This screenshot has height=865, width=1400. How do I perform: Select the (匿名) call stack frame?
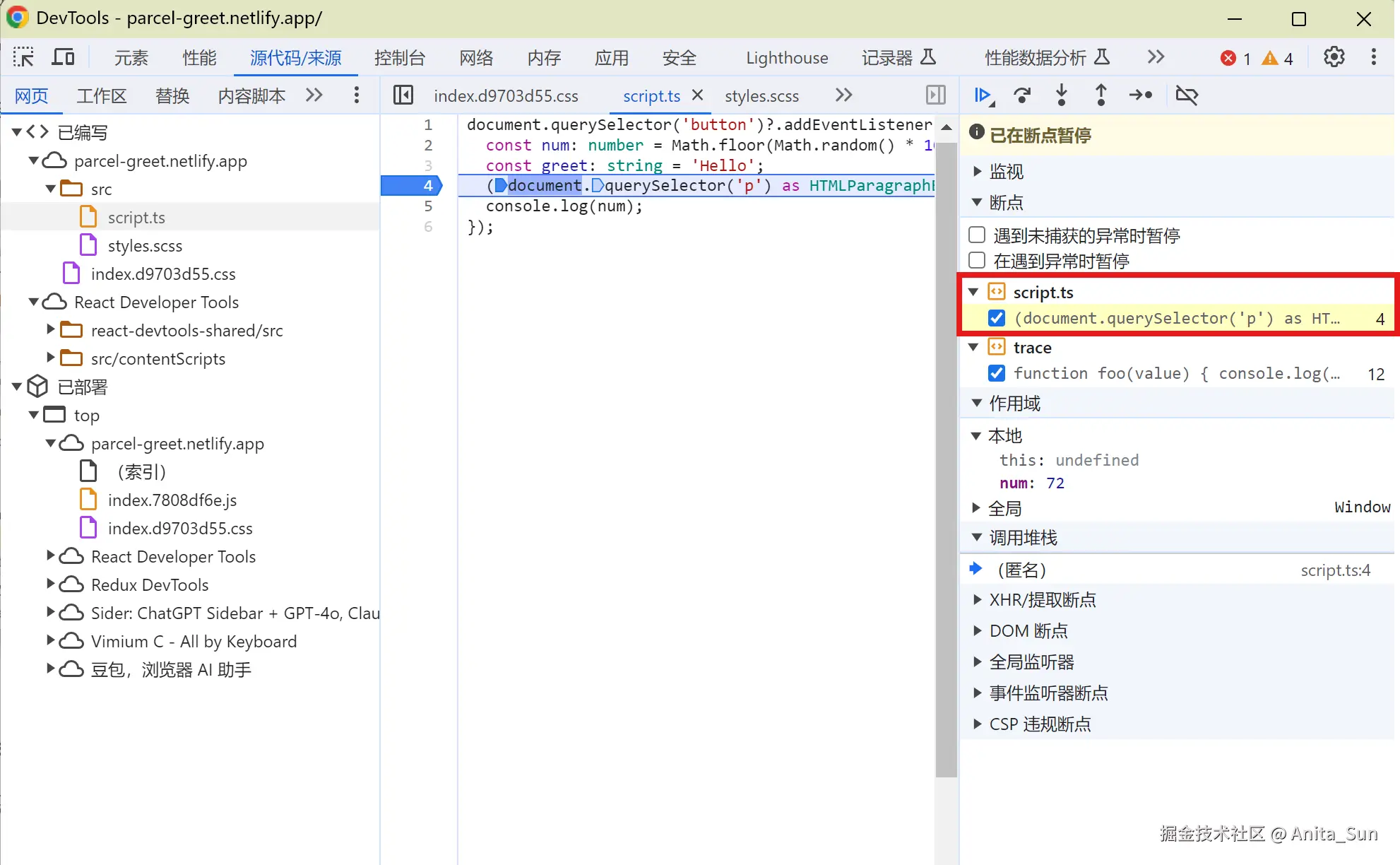pyautogui.click(x=1022, y=570)
